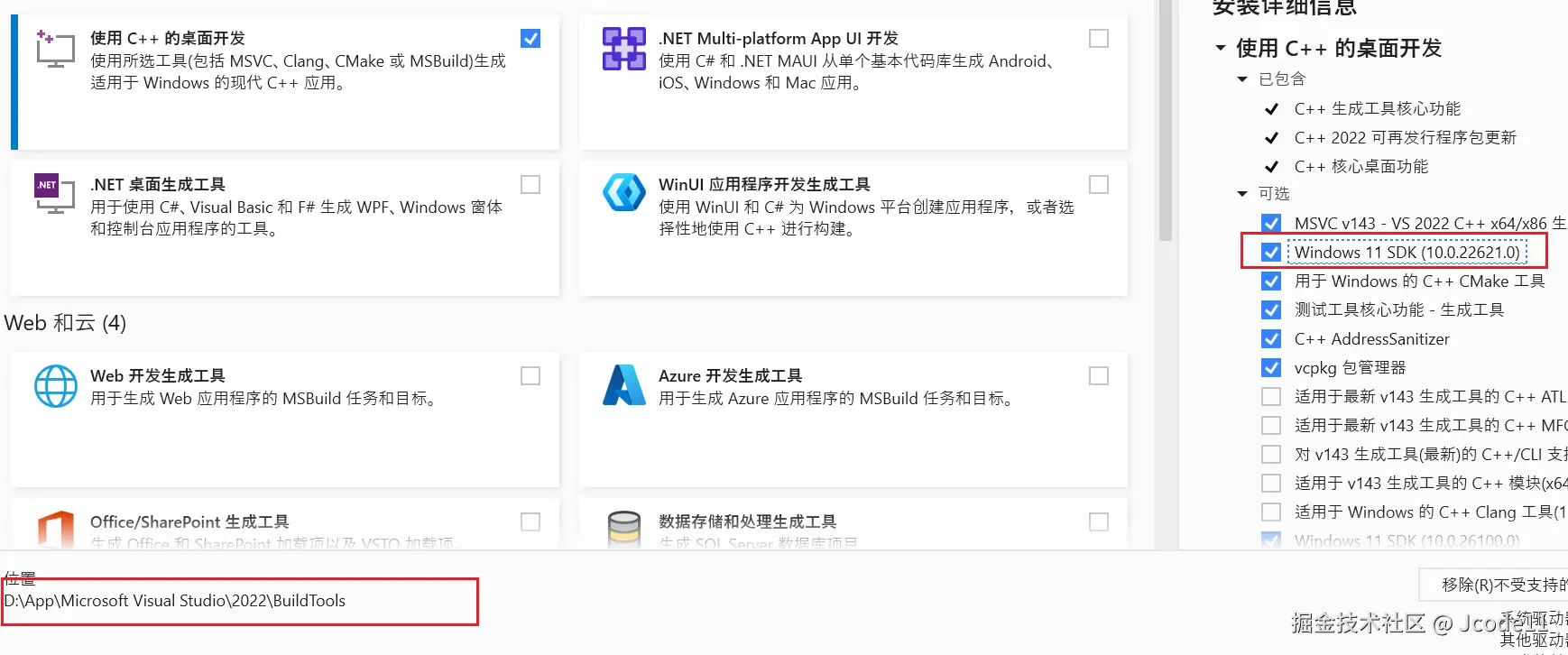Check the 数据存储和处理生成工具 workload
The height and width of the screenshot is (655, 1568).
1099,522
